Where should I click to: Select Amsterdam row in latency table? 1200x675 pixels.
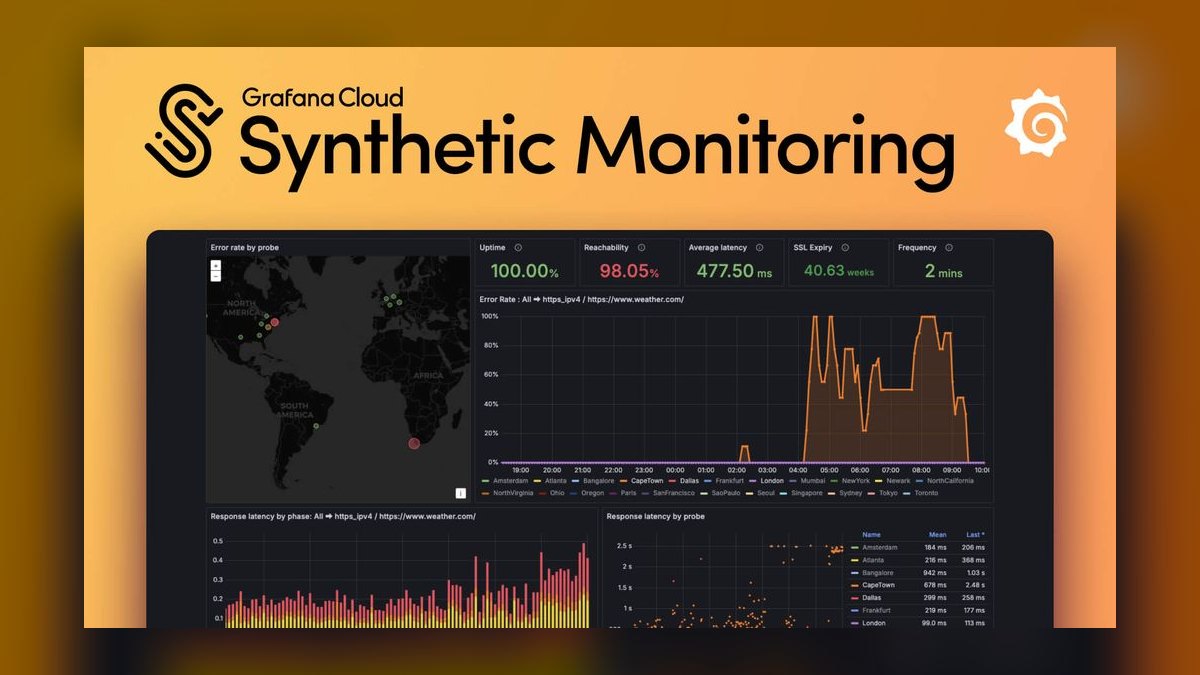917,547
